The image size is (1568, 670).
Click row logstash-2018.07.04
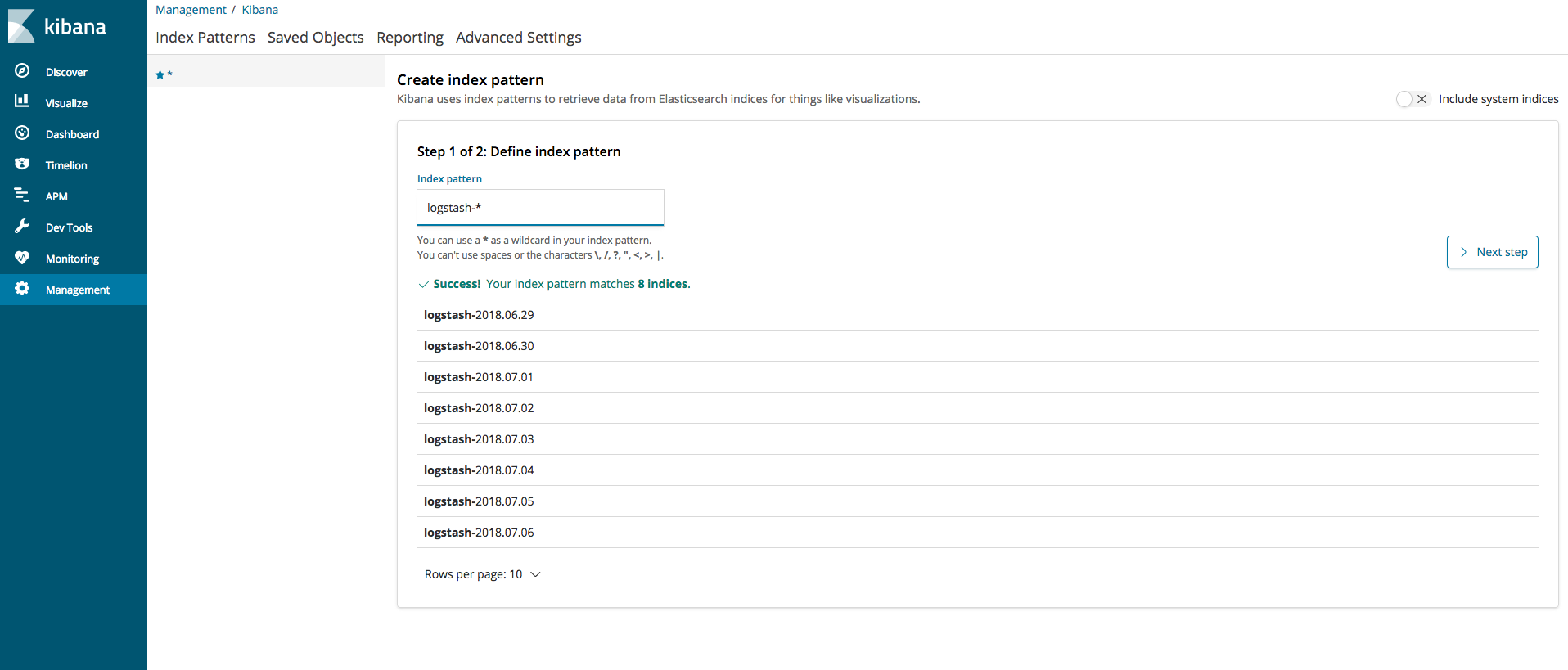977,470
